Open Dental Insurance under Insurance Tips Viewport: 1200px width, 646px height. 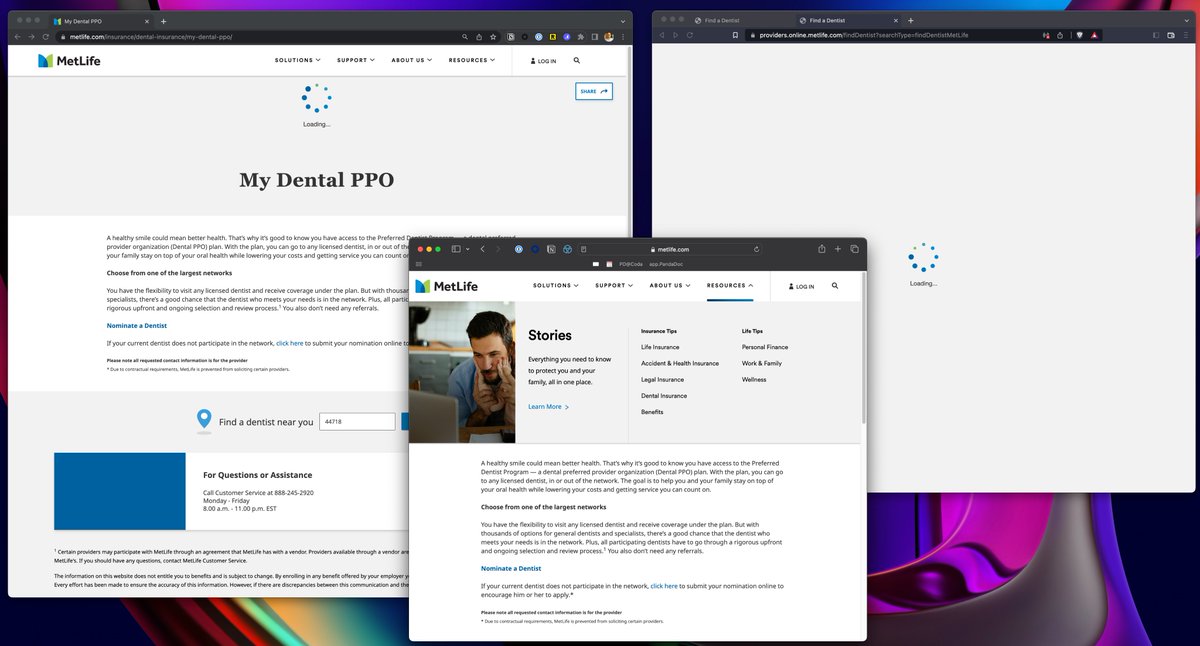664,396
